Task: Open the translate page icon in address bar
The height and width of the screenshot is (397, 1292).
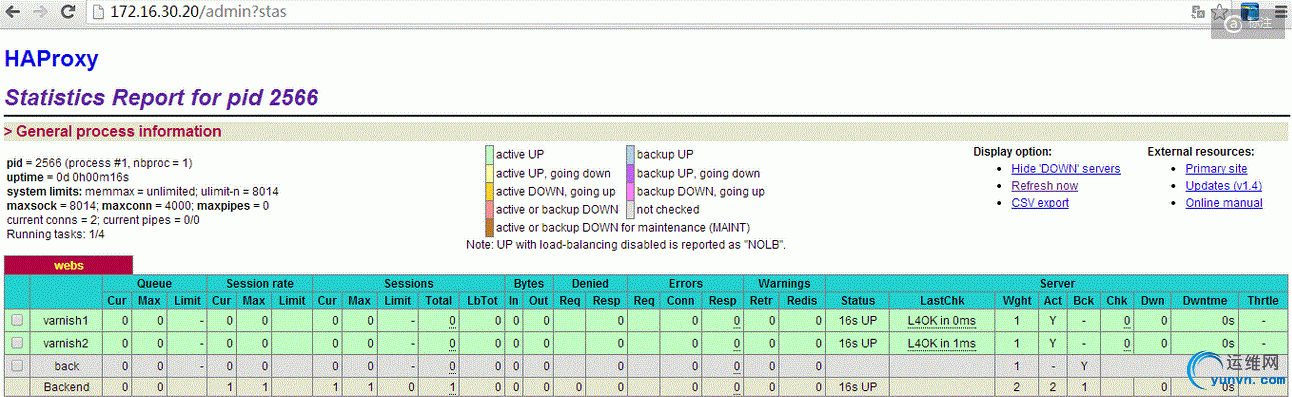Action: coord(1197,13)
